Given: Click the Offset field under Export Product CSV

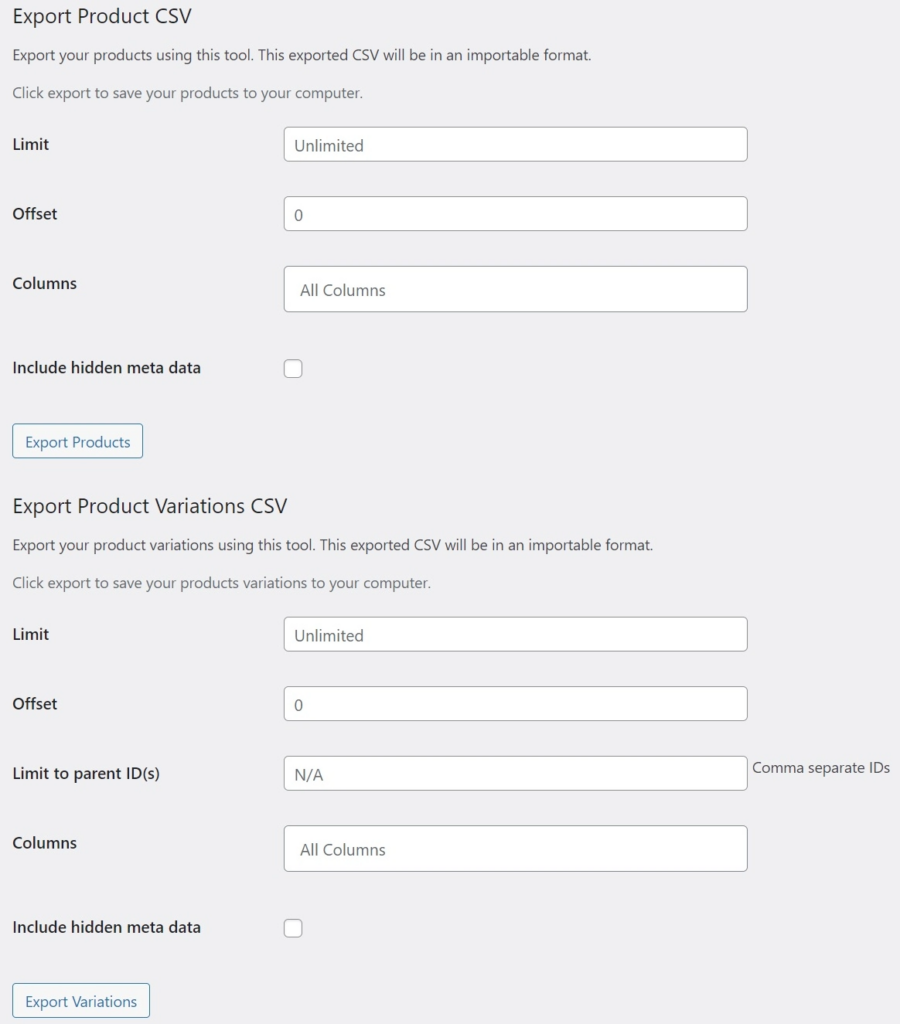Looking at the screenshot, I should (515, 214).
